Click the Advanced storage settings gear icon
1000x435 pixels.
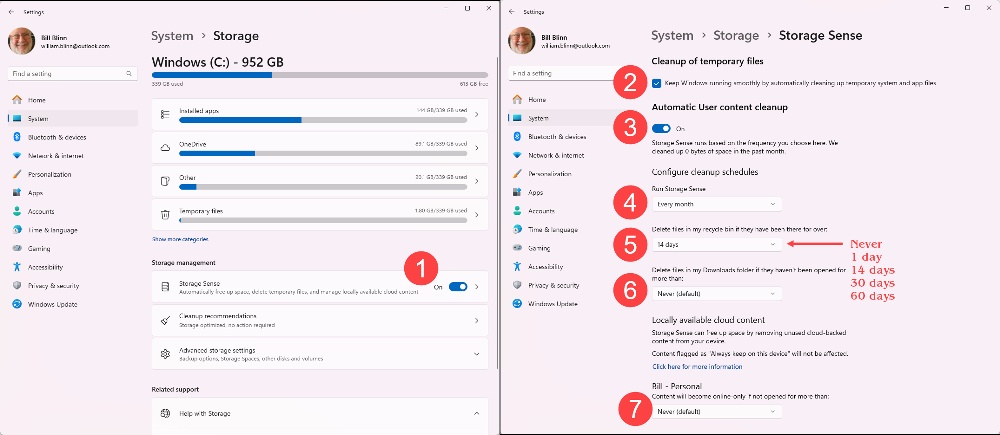click(165, 353)
